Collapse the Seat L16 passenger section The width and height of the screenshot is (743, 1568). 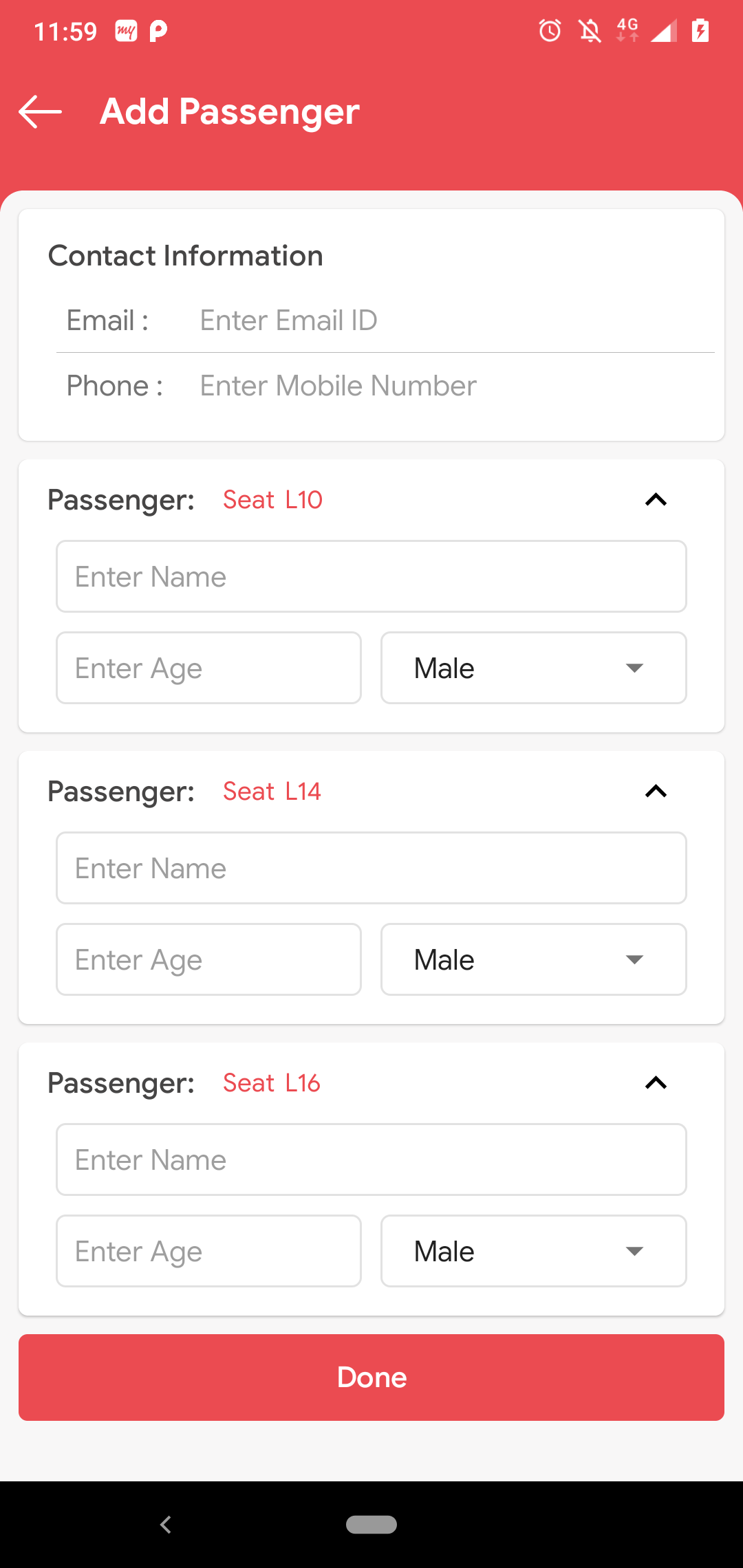point(656,1083)
